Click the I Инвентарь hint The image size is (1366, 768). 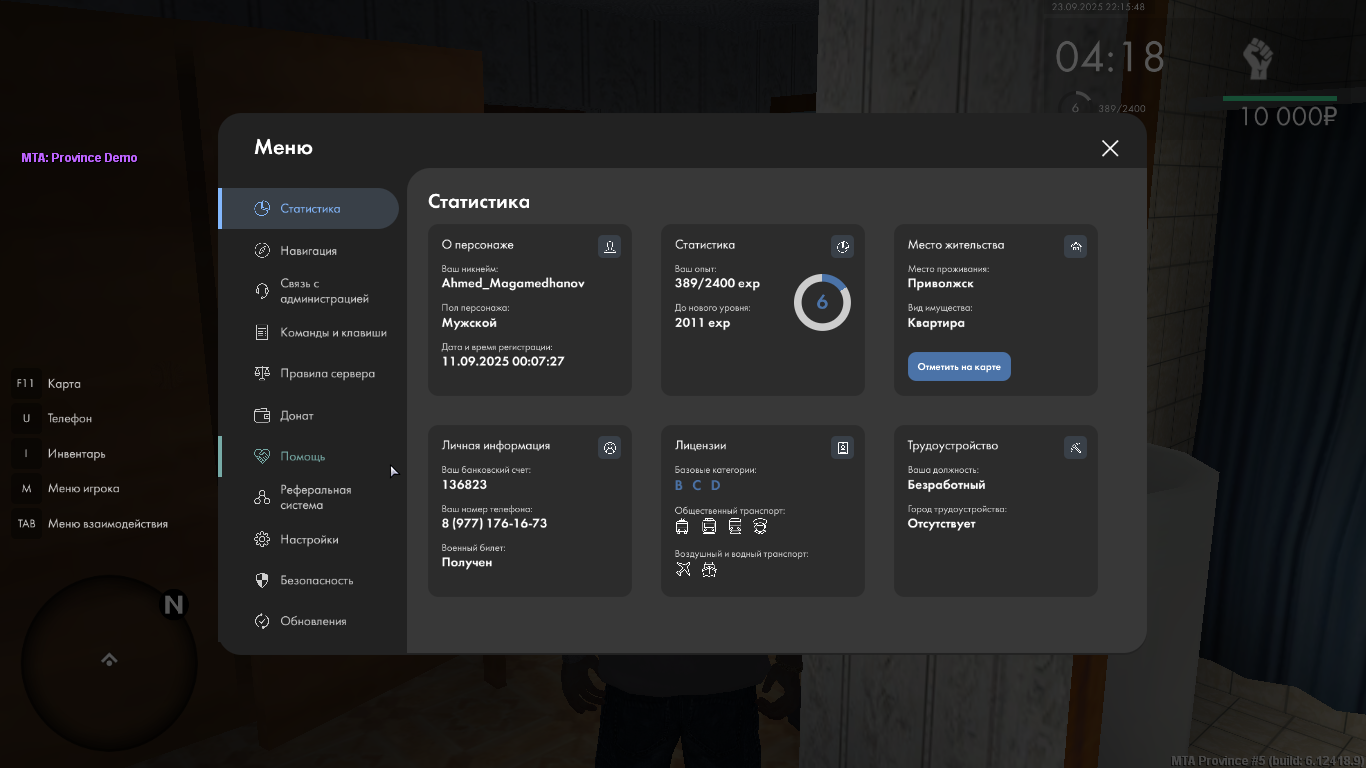59,453
